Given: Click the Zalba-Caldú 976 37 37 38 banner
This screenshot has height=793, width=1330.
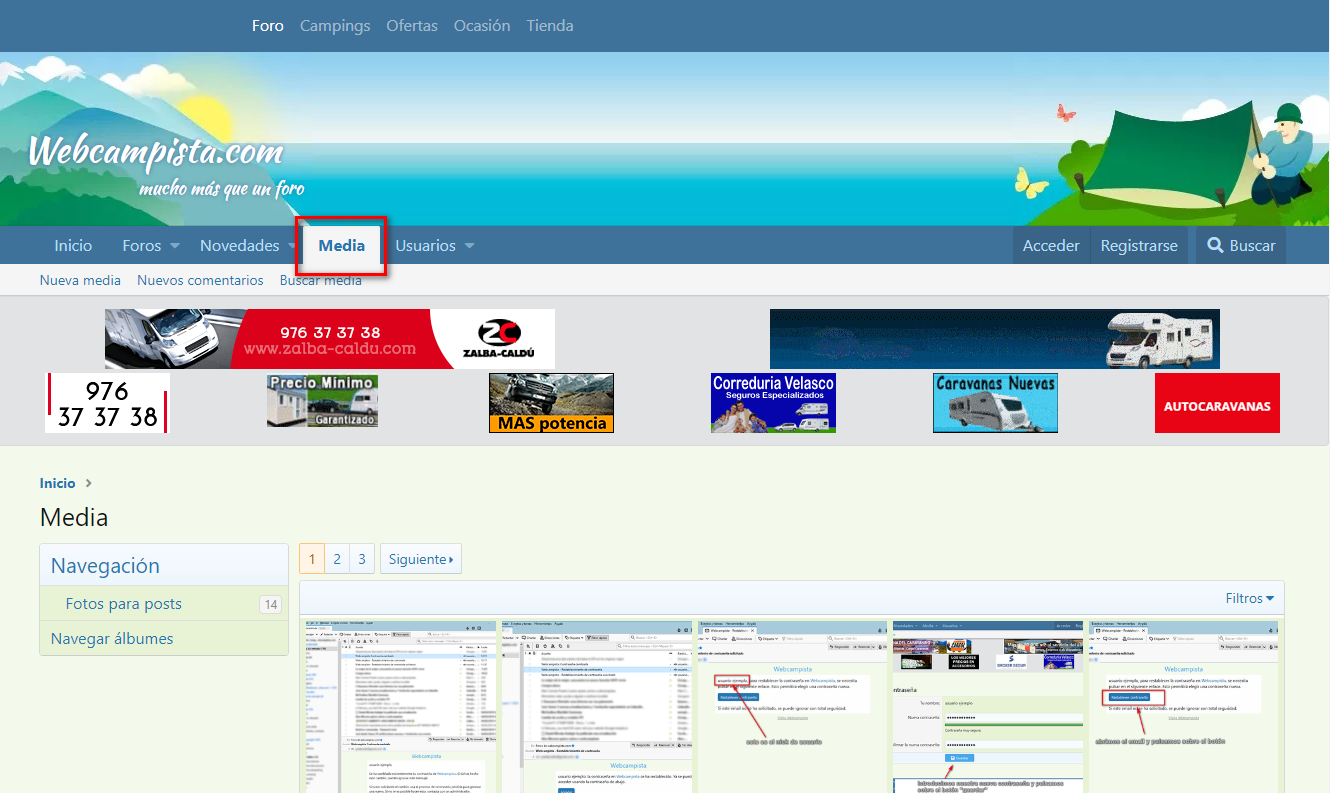Looking at the screenshot, I should tap(330, 339).
